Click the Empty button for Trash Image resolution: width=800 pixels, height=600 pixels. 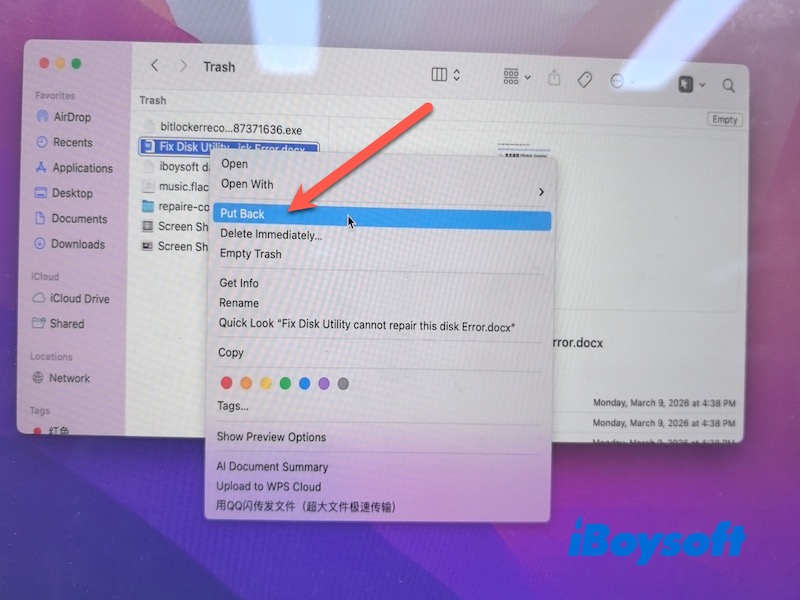point(725,119)
